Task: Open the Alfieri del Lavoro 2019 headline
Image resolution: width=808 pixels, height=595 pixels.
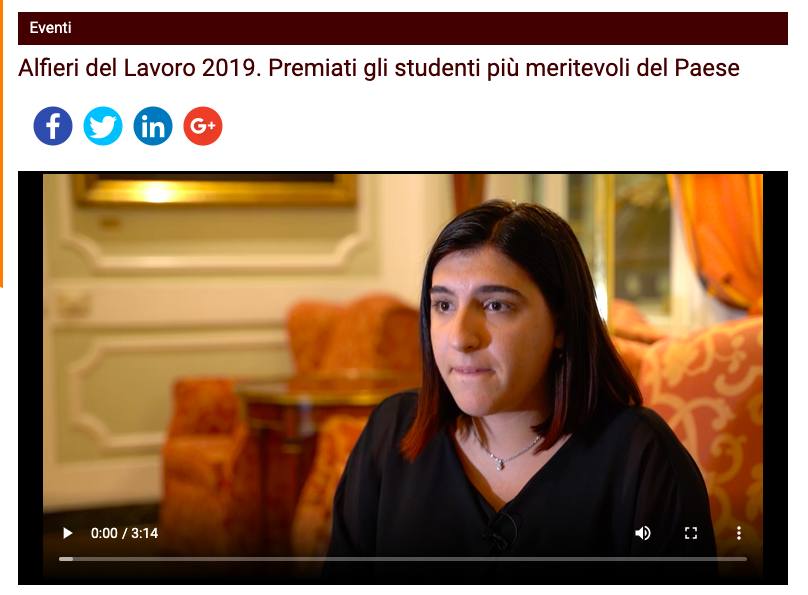Action: pos(379,68)
